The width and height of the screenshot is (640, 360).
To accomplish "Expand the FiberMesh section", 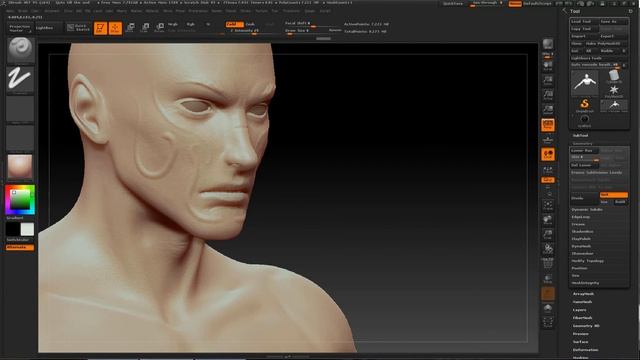I will point(582,318).
